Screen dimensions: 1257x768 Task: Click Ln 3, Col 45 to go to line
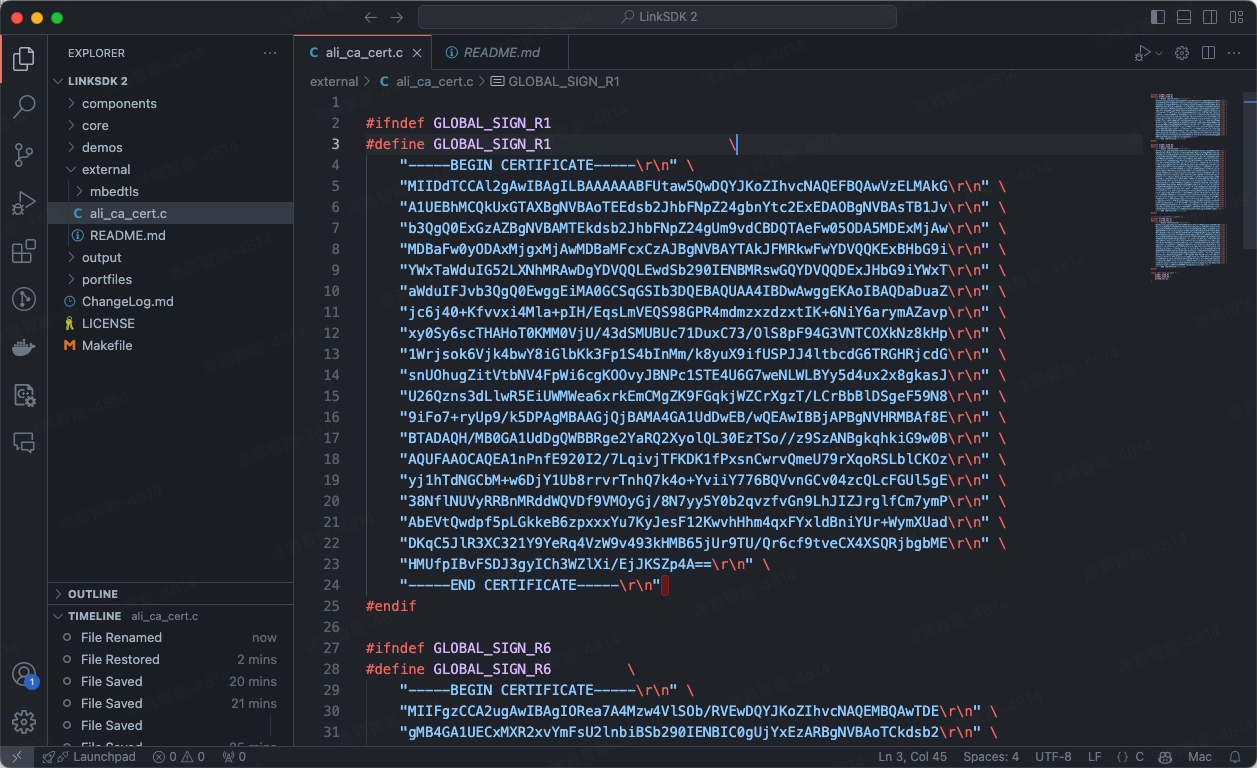coord(912,757)
